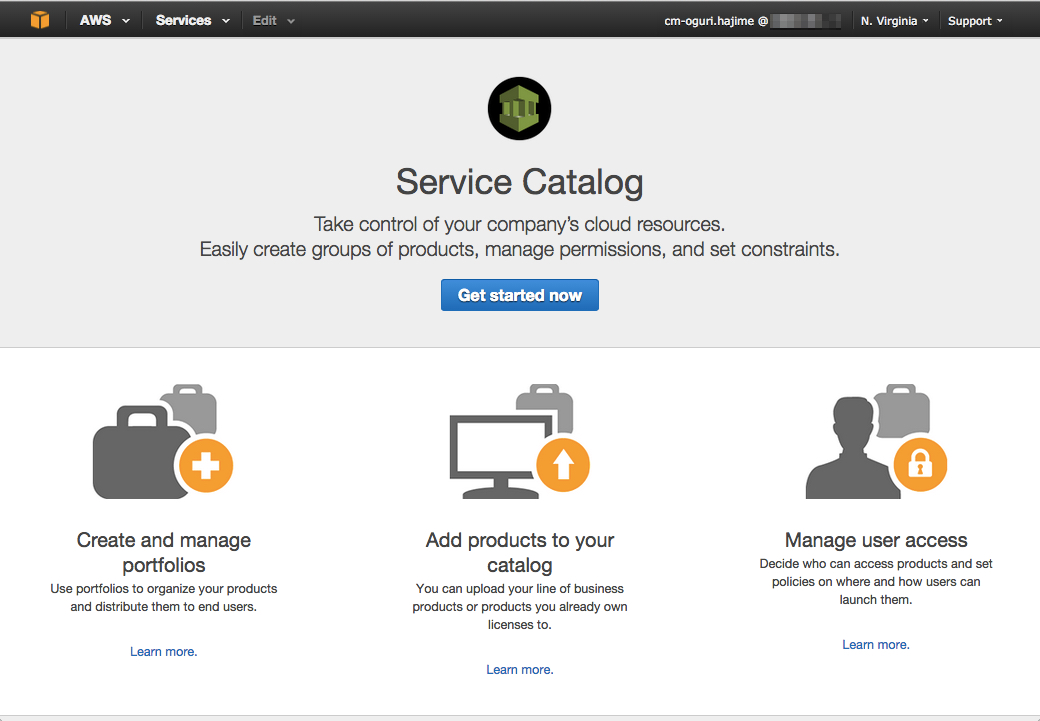Click Learn more under Add products to your catalog
The width and height of the screenshot is (1040, 721).
[x=519, y=669]
